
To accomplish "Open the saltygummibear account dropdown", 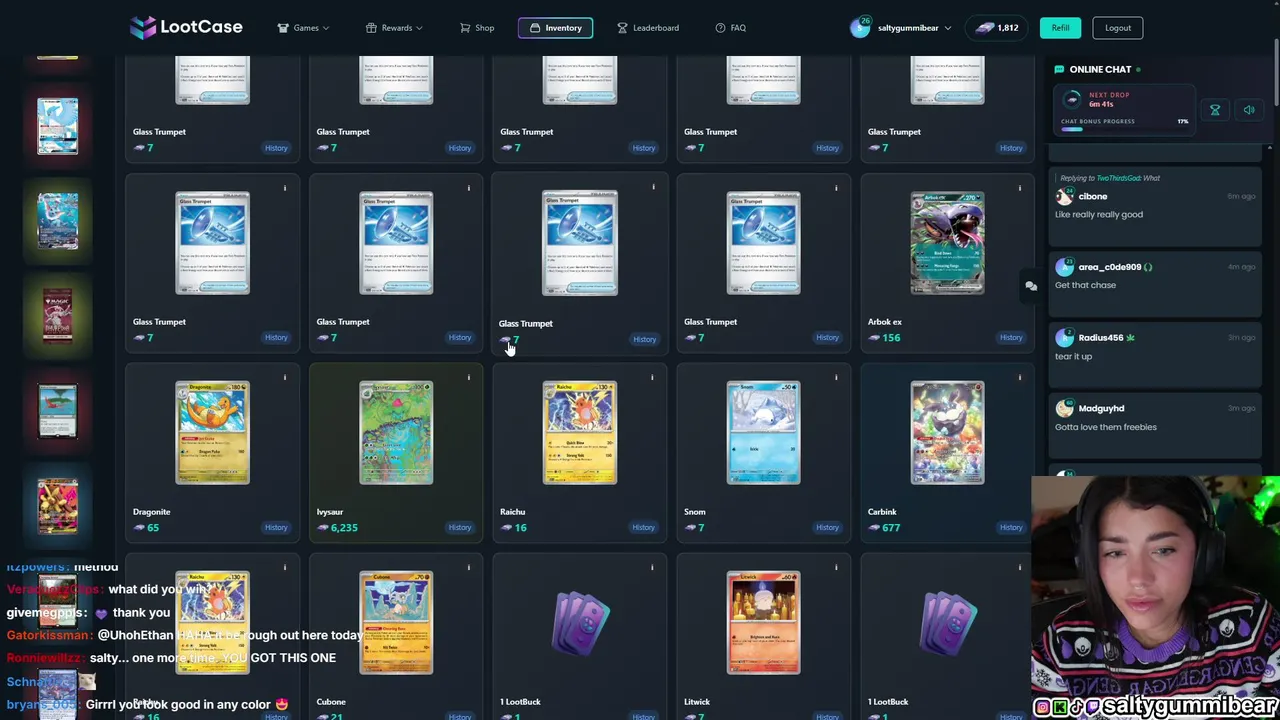I will [900, 28].
